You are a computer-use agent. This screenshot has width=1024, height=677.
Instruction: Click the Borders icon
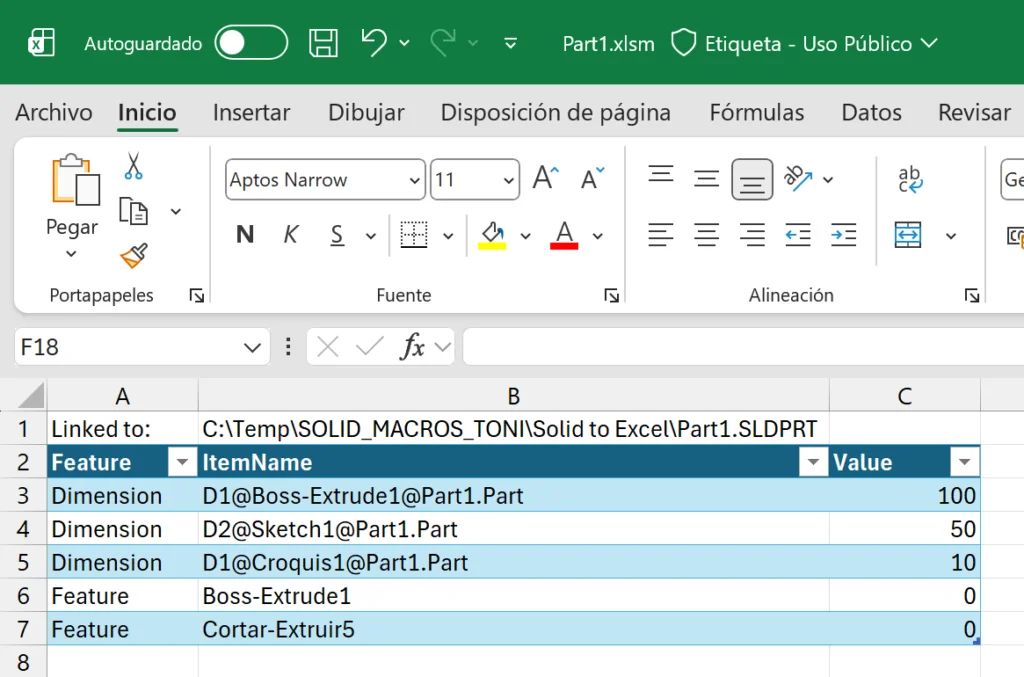pyautogui.click(x=414, y=234)
